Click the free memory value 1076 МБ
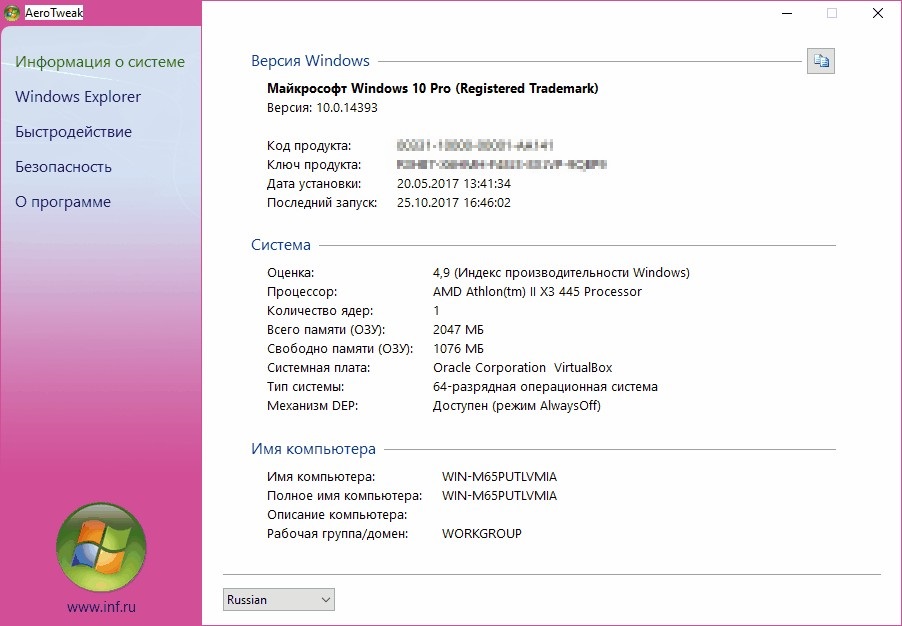This screenshot has width=902, height=626. [x=458, y=349]
